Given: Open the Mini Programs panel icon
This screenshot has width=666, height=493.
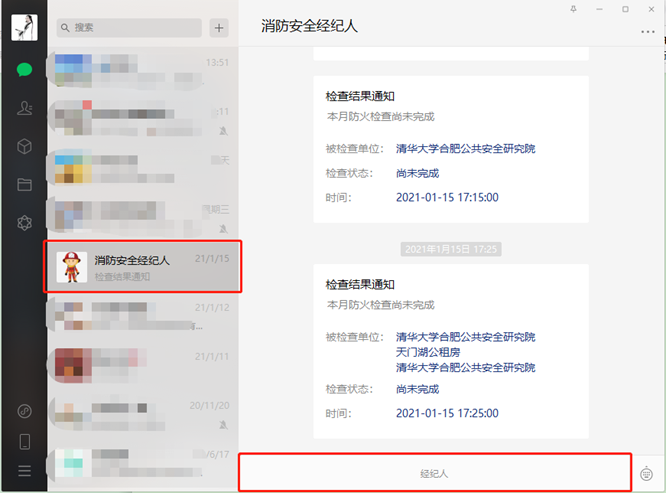Looking at the screenshot, I should tap(24, 411).
